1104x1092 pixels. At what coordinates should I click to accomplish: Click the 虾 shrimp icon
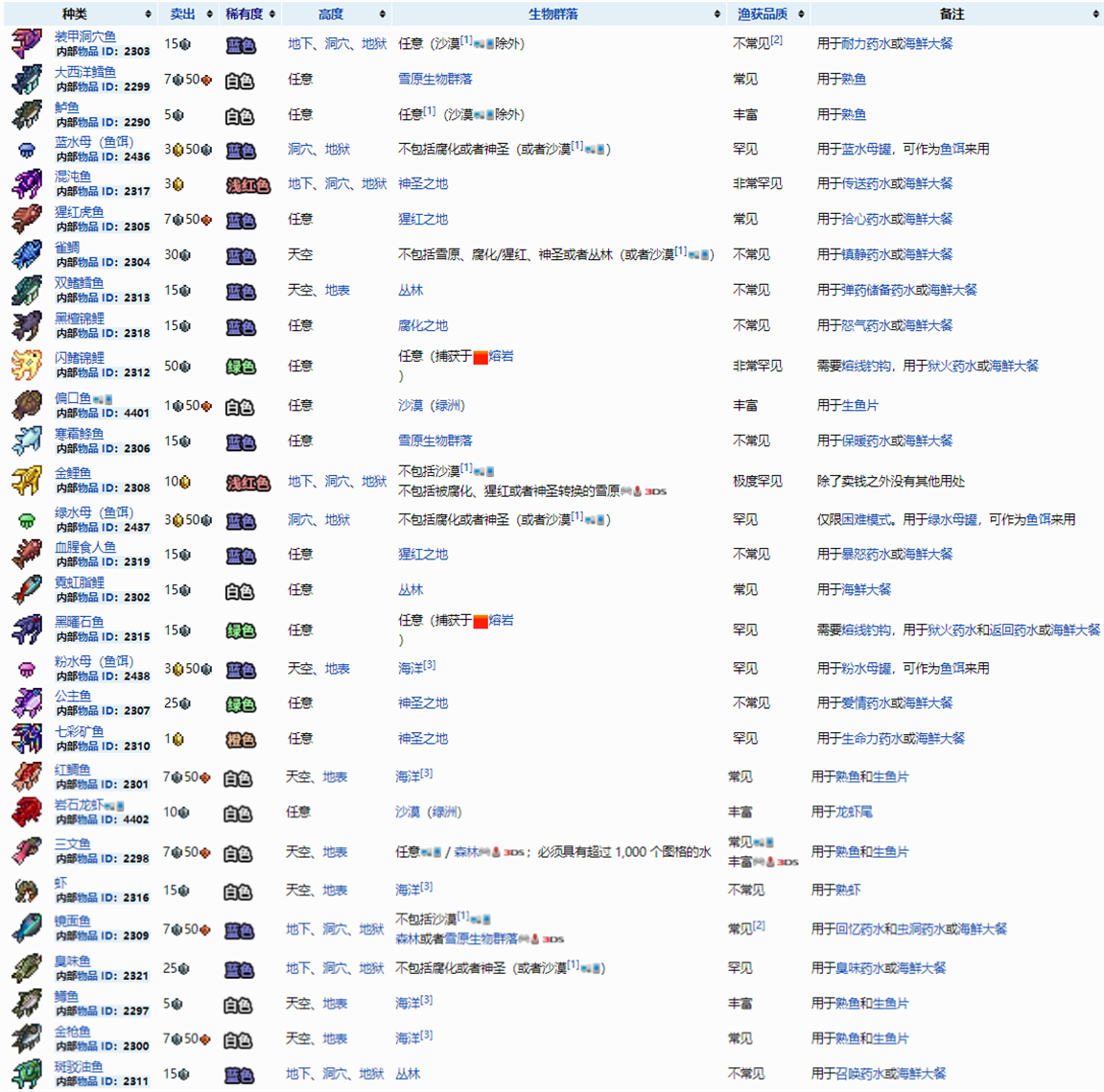(x=26, y=890)
